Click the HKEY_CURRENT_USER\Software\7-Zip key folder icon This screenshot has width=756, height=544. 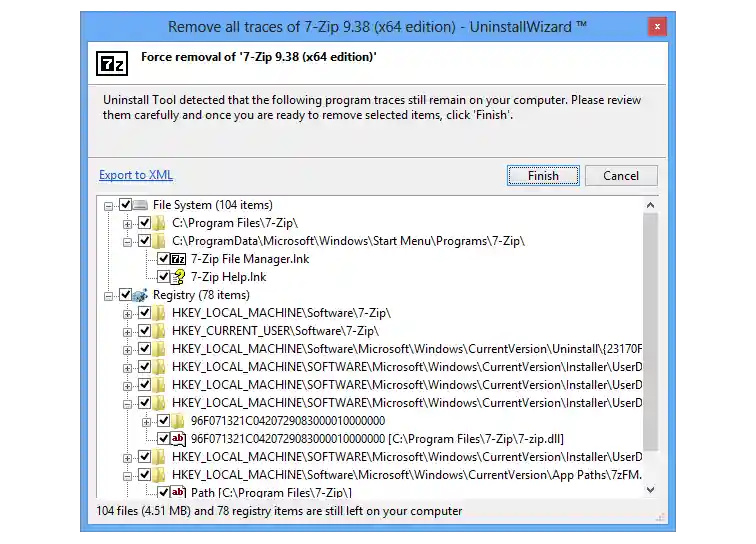pos(160,331)
